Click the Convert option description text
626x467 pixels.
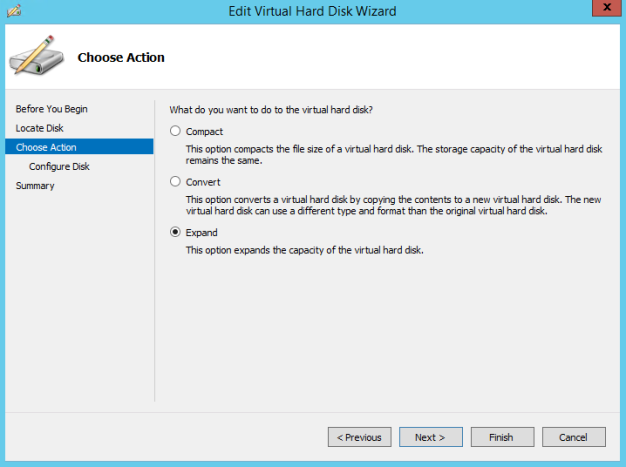click(x=394, y=204)
